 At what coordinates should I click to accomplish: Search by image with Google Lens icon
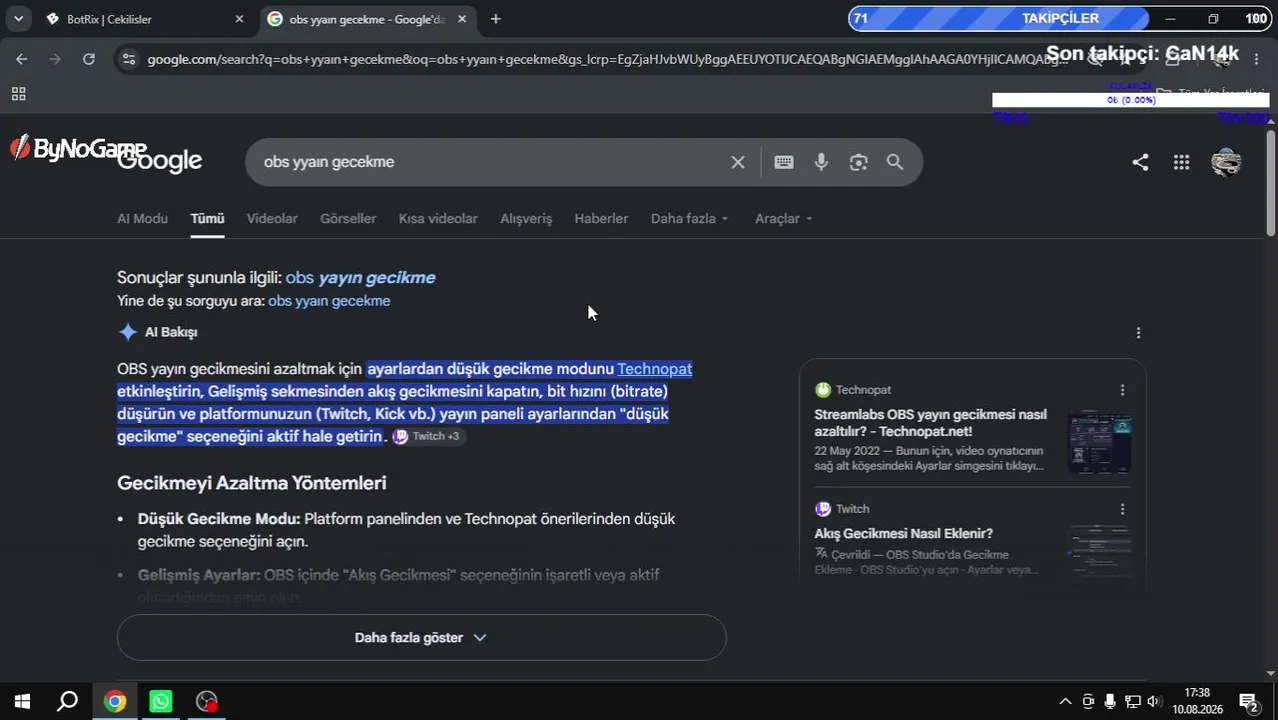(858, 162)
